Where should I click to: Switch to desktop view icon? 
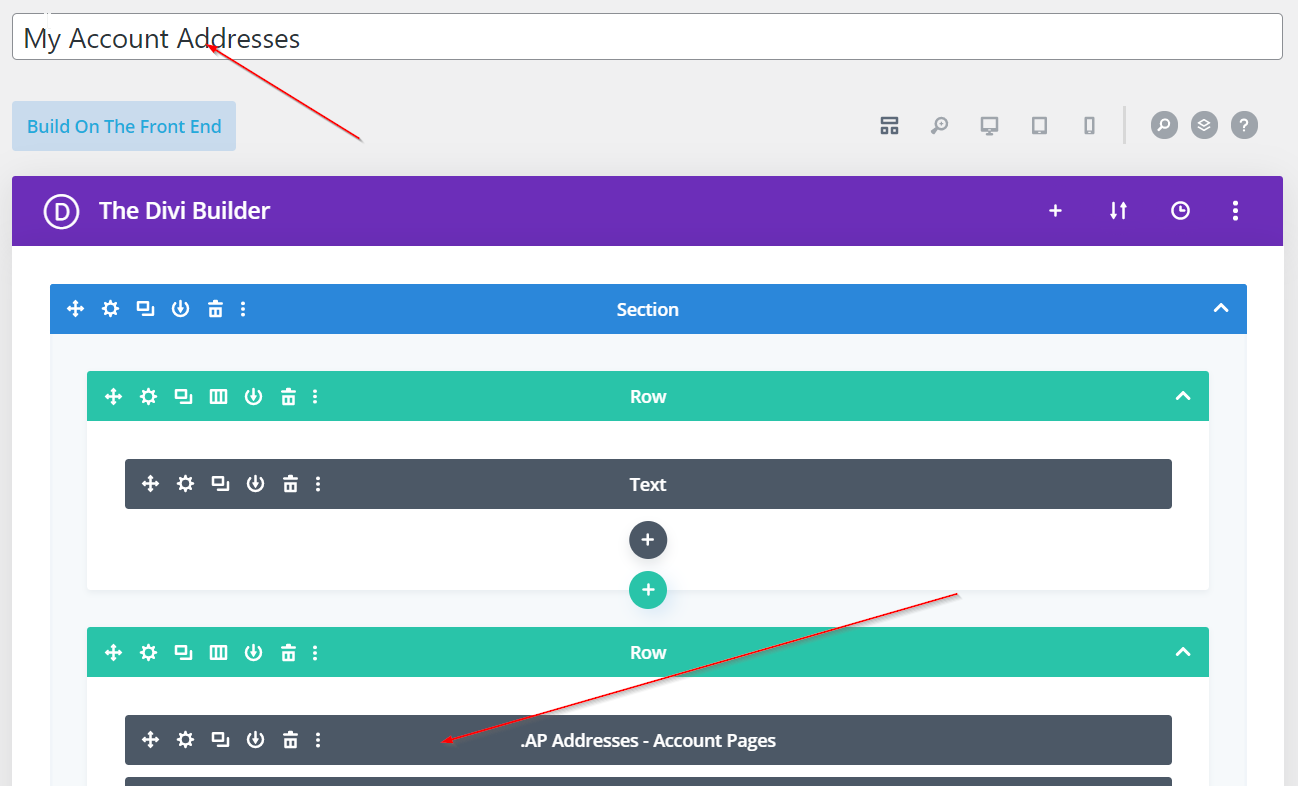coord(989,125)
